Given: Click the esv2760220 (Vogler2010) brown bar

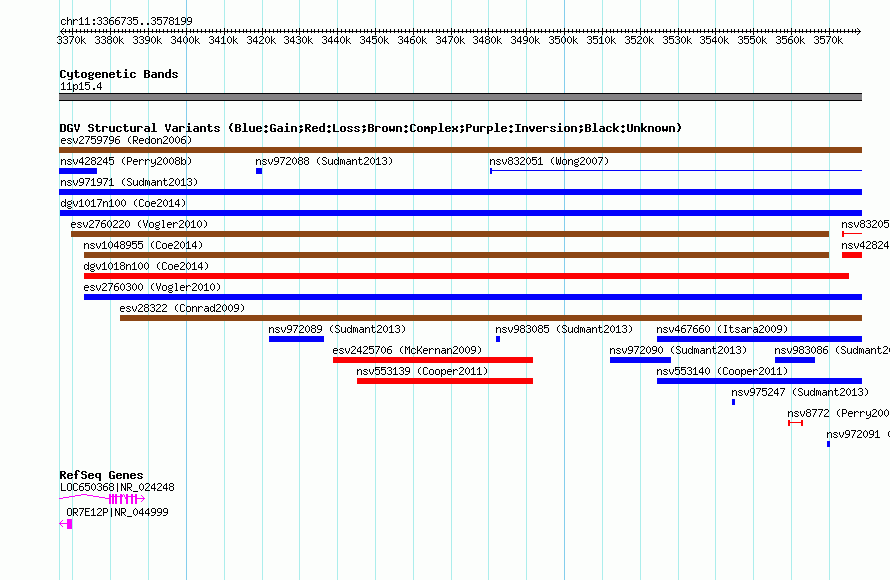Looking at the screenshot, I should [x=450, y=234].
